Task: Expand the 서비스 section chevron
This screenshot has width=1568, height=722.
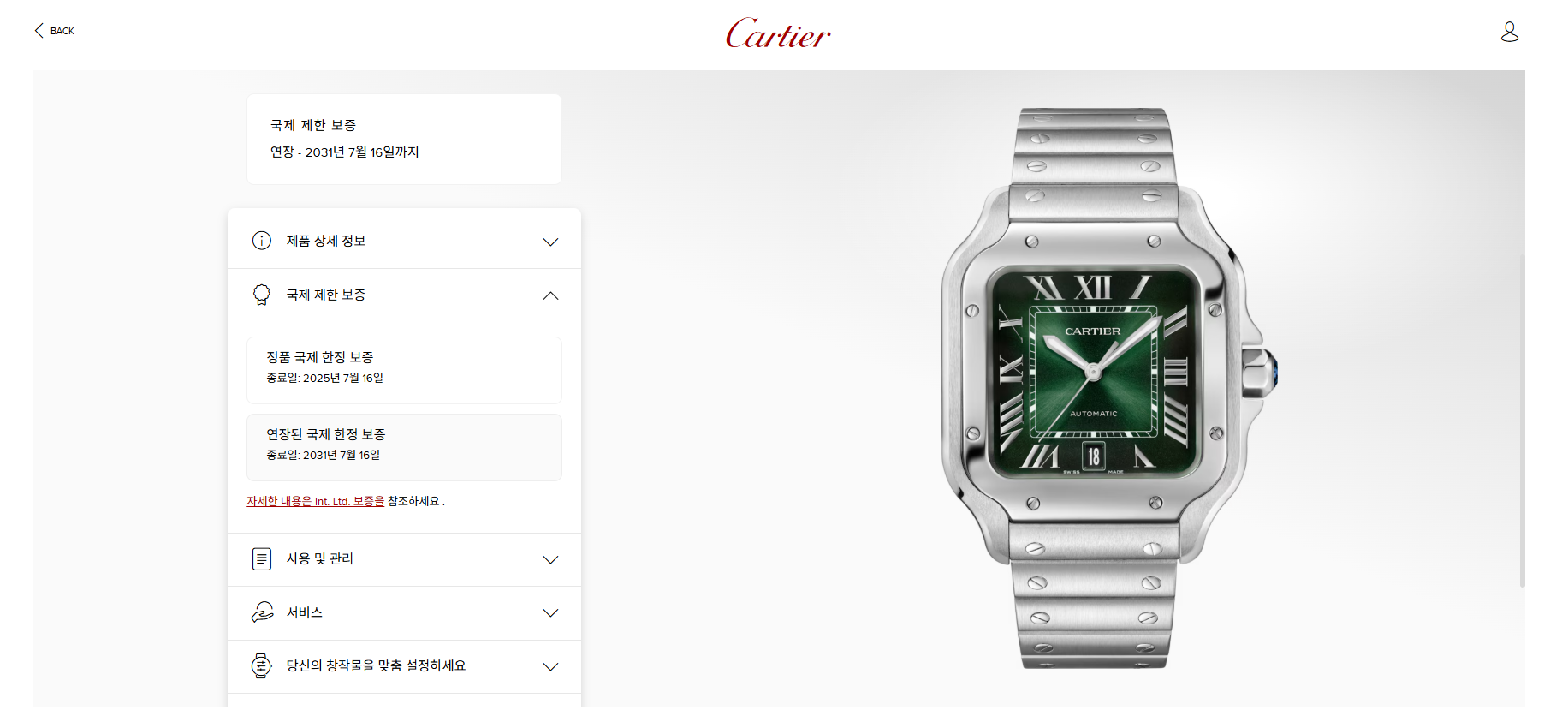Action: coord(550,612)
